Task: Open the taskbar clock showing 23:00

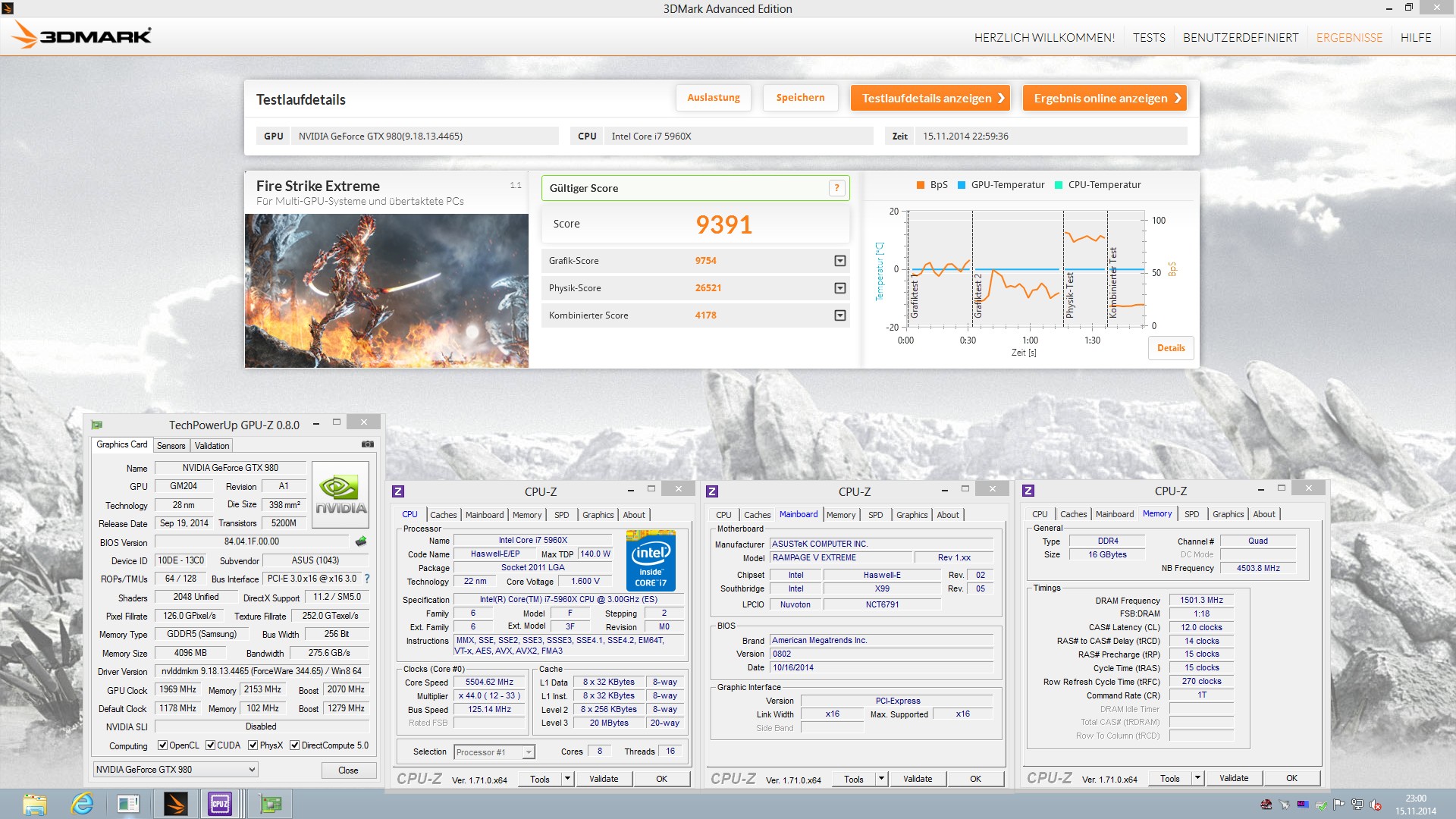Action: tap(1415, 804)
